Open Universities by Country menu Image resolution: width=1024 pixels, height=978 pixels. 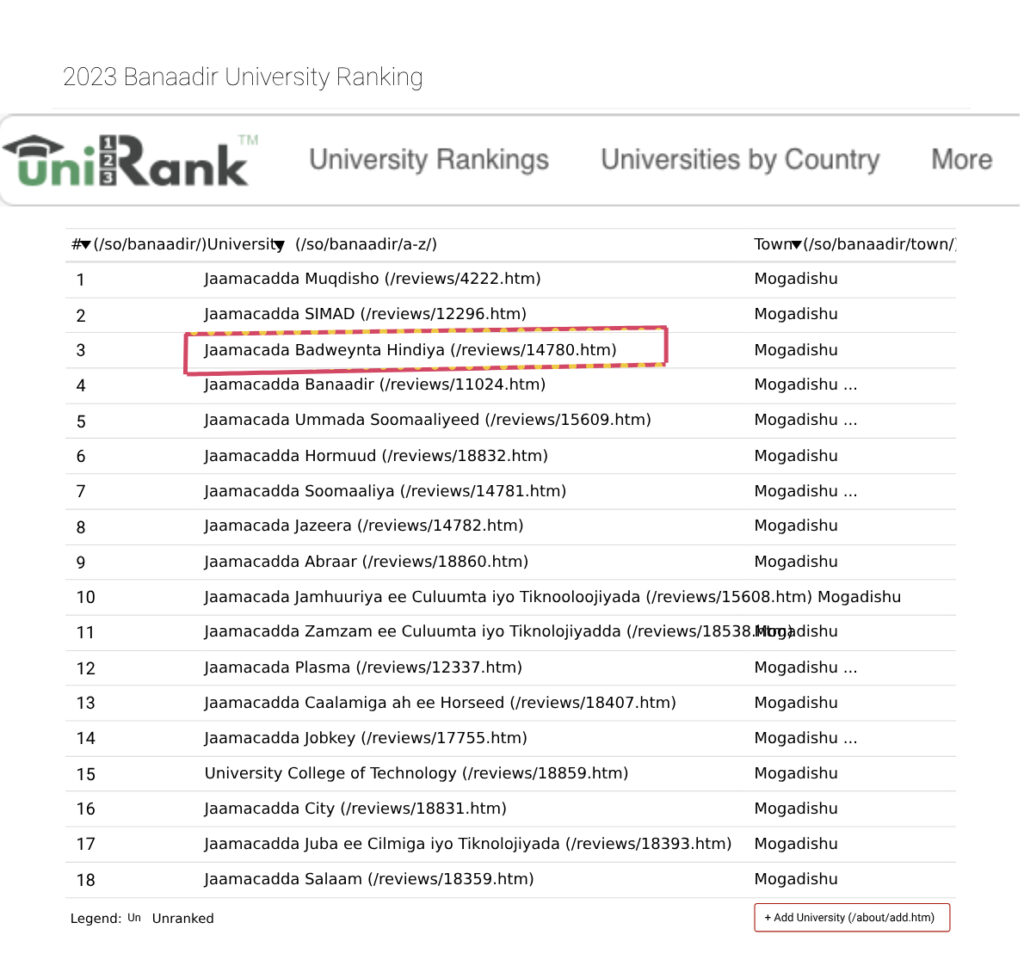(x=740, y=159)
